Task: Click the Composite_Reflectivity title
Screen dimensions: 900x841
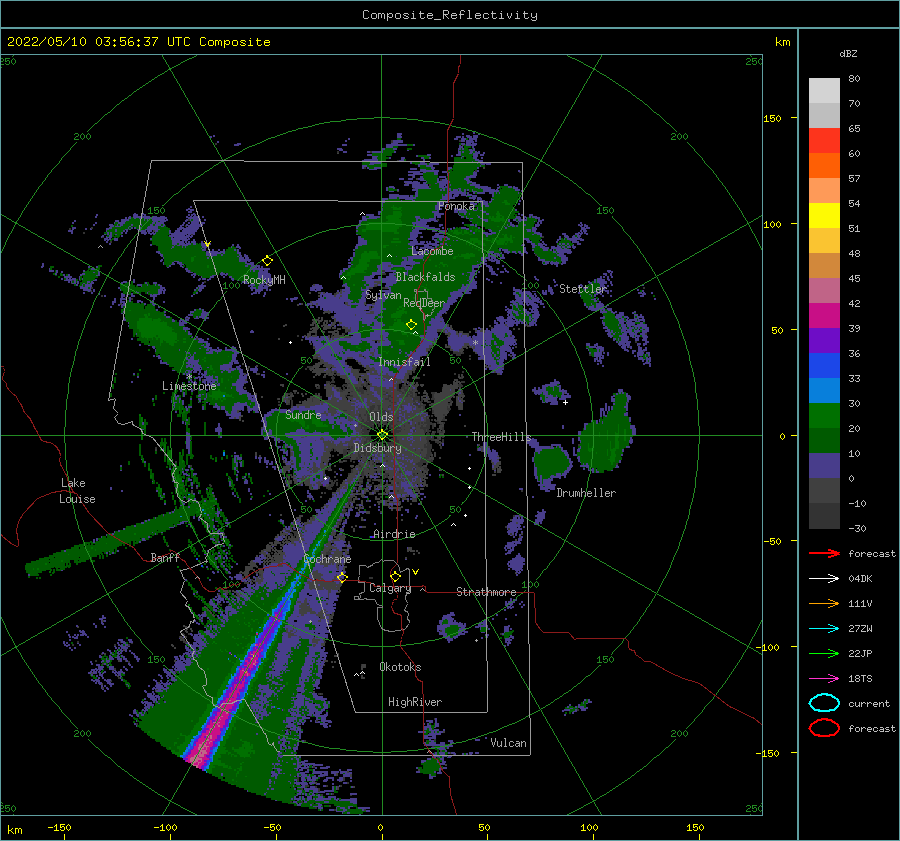Action: [450, 15]
